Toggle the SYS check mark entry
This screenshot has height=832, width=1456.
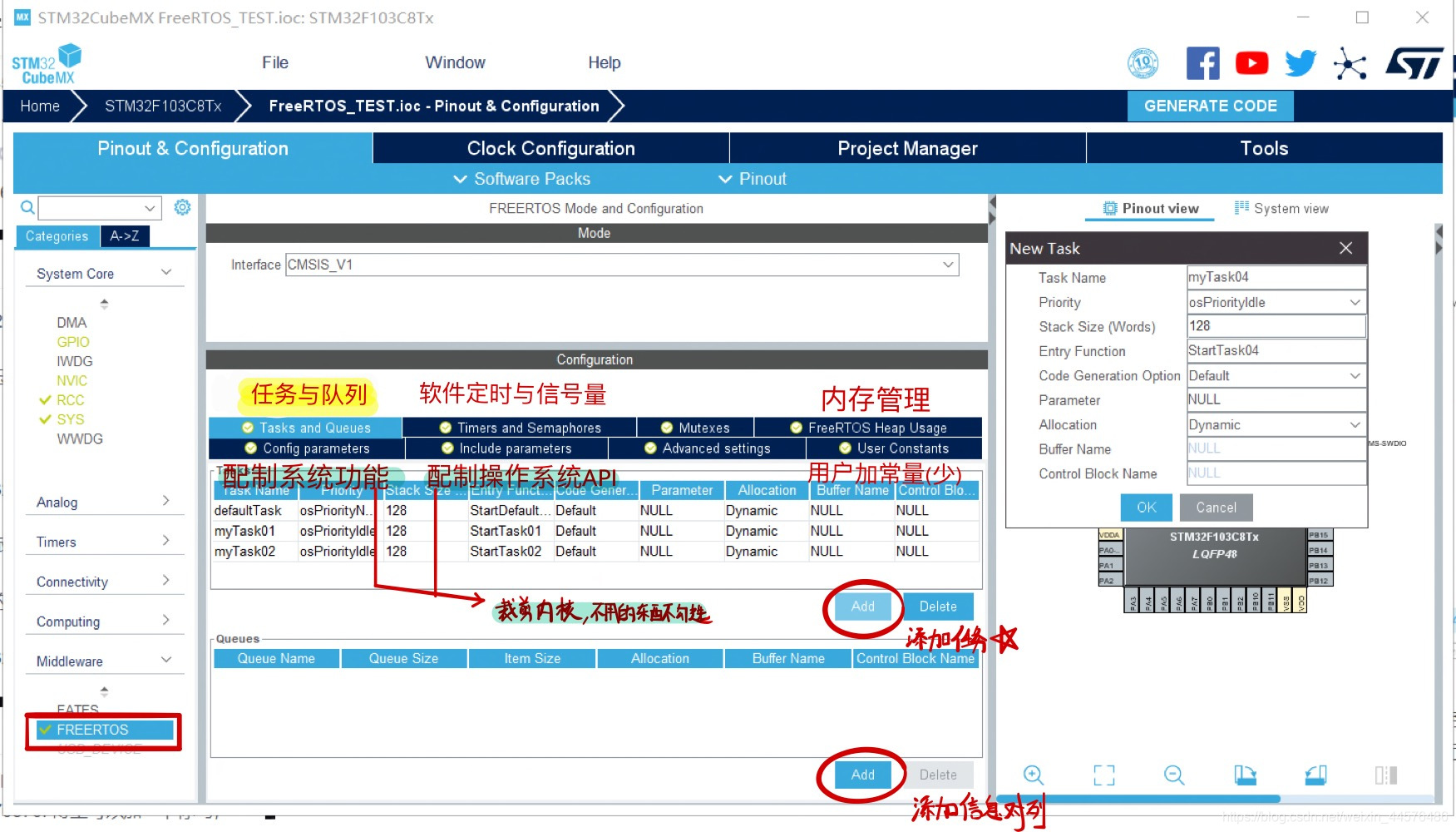tap(62, 419)
